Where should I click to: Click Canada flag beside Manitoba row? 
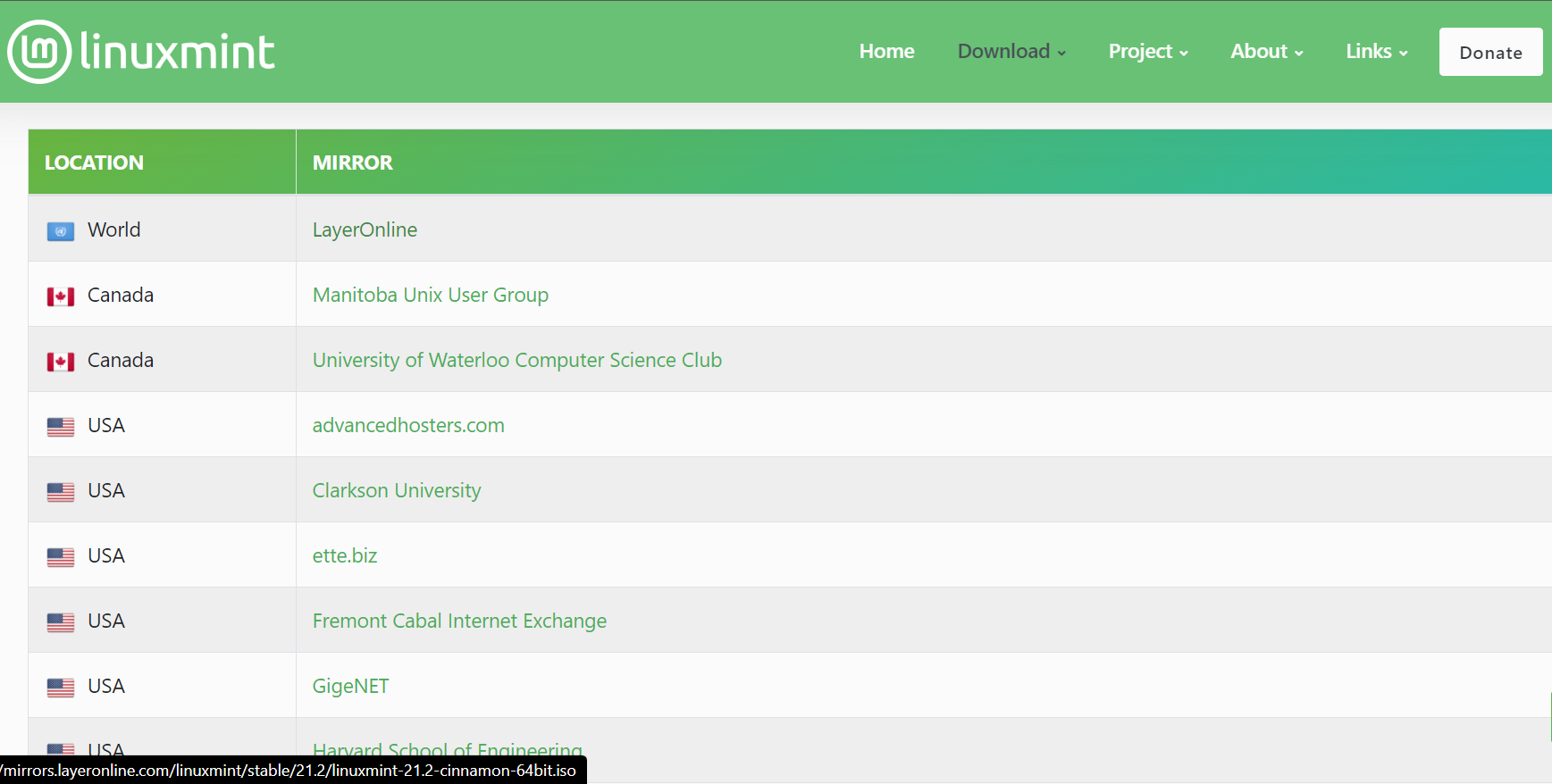[61, 297]
